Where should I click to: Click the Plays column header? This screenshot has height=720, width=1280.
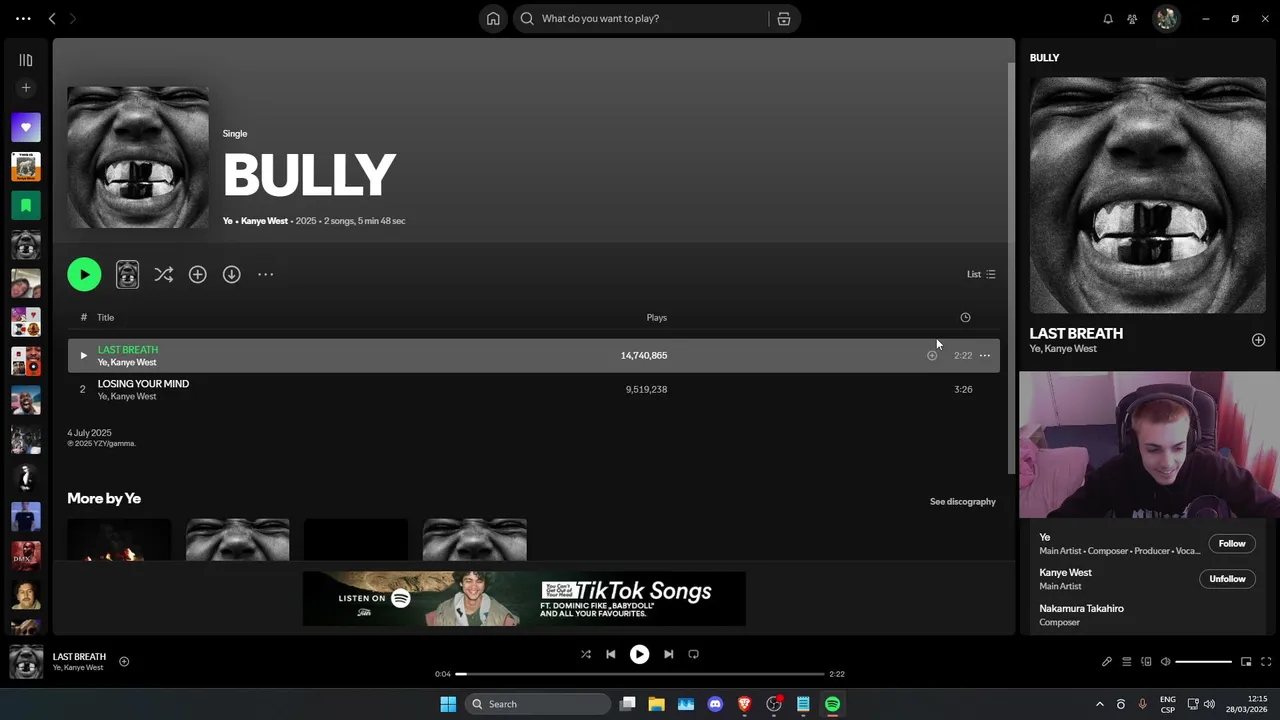point(657,317)
